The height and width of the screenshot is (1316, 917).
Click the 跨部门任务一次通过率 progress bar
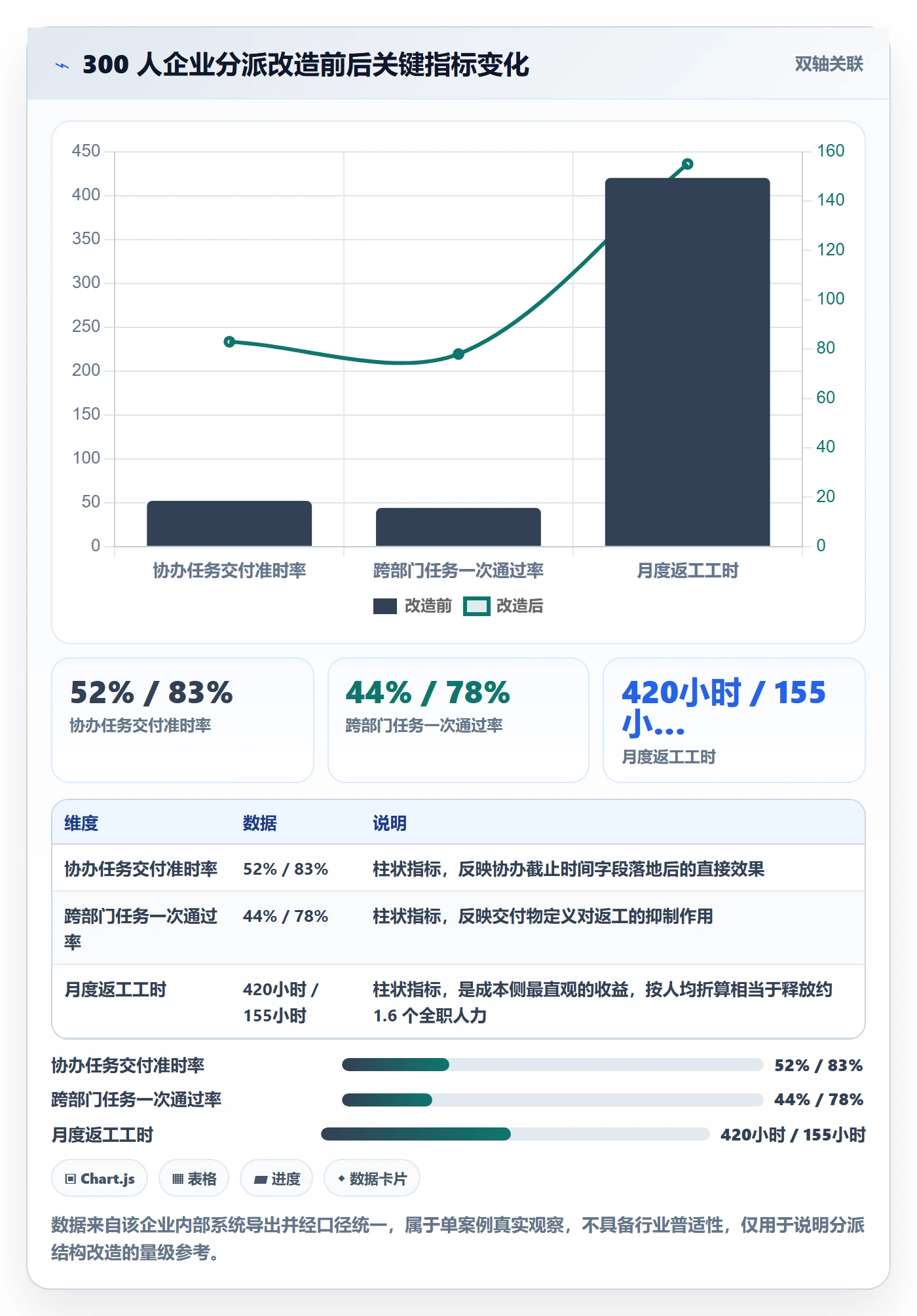point(552,1100)
